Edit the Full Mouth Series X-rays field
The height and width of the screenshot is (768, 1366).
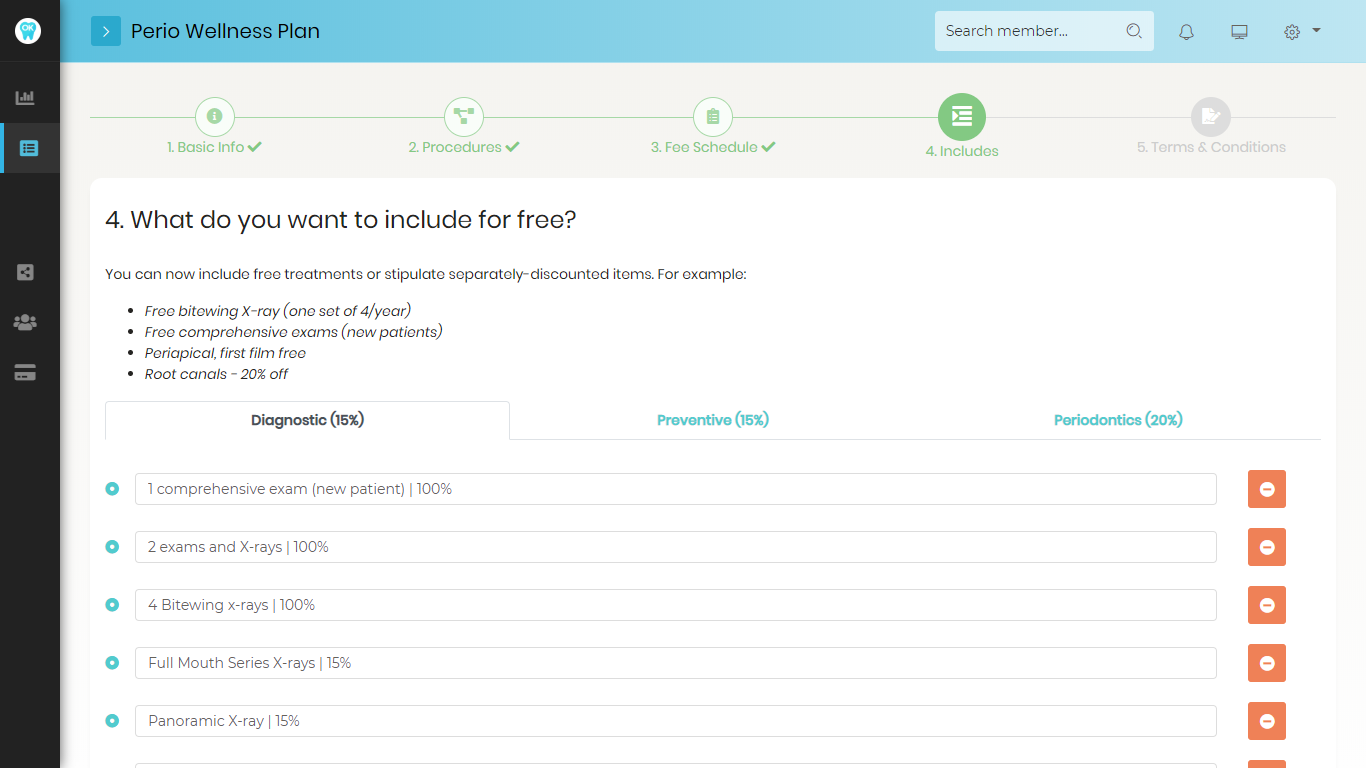[676, 663]
